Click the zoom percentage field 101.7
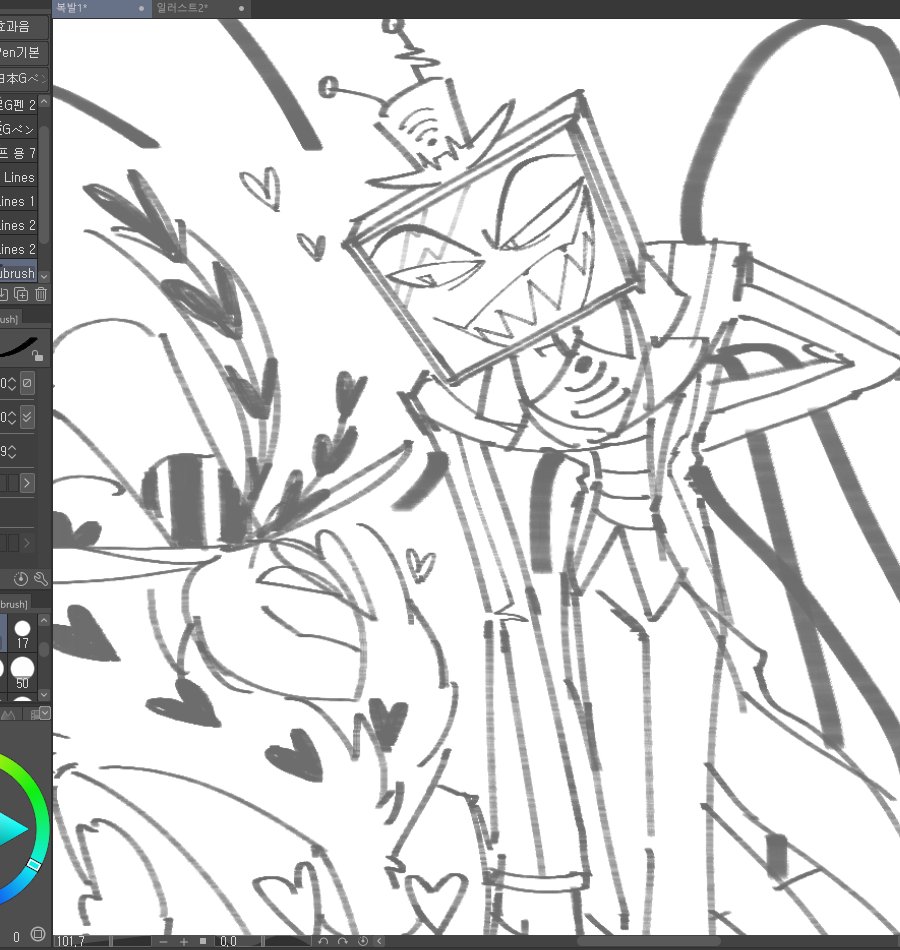Image resolution: width=900 pixels, height=950 pixels. pos(70,941)
